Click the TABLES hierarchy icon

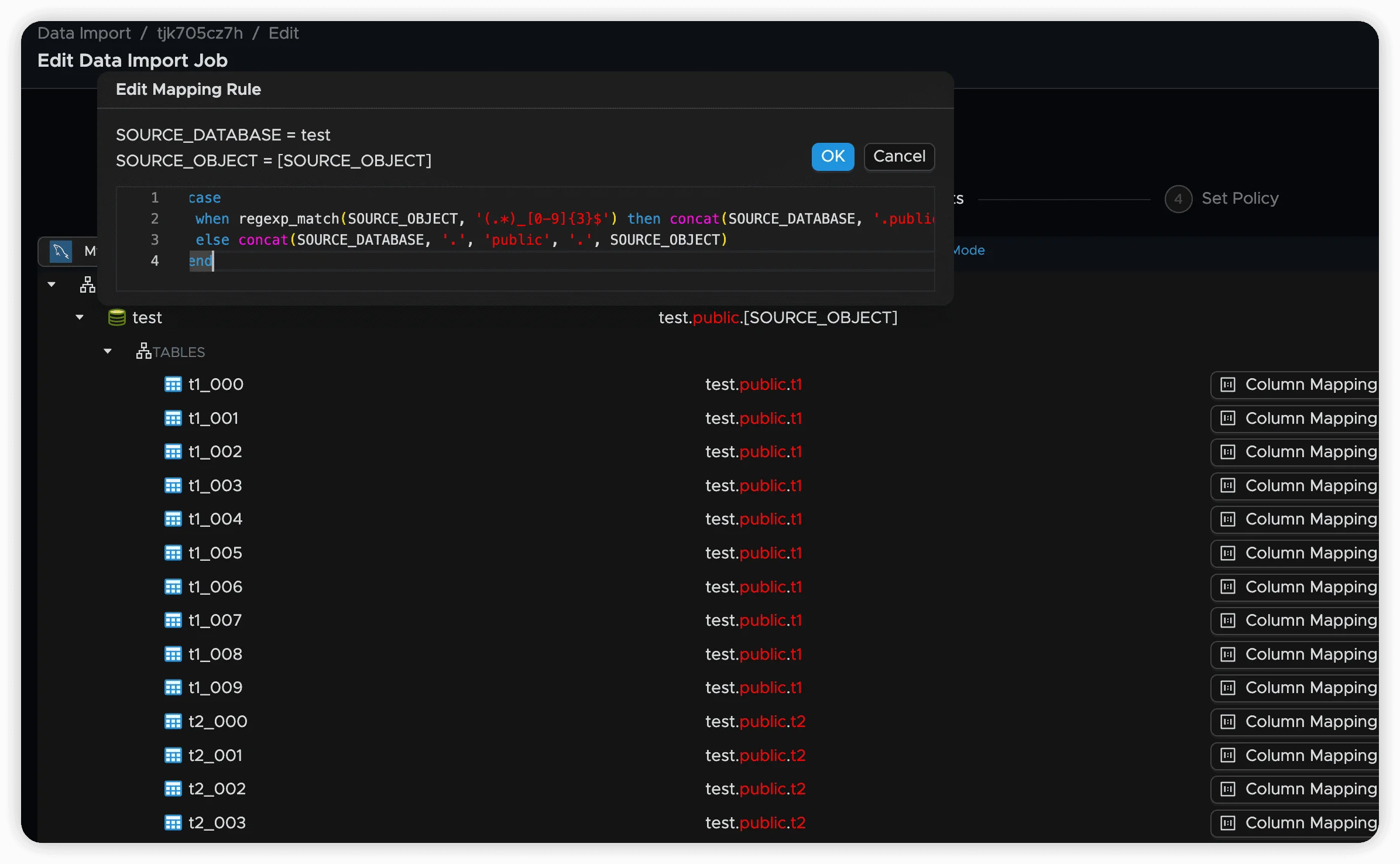[143, 351]
